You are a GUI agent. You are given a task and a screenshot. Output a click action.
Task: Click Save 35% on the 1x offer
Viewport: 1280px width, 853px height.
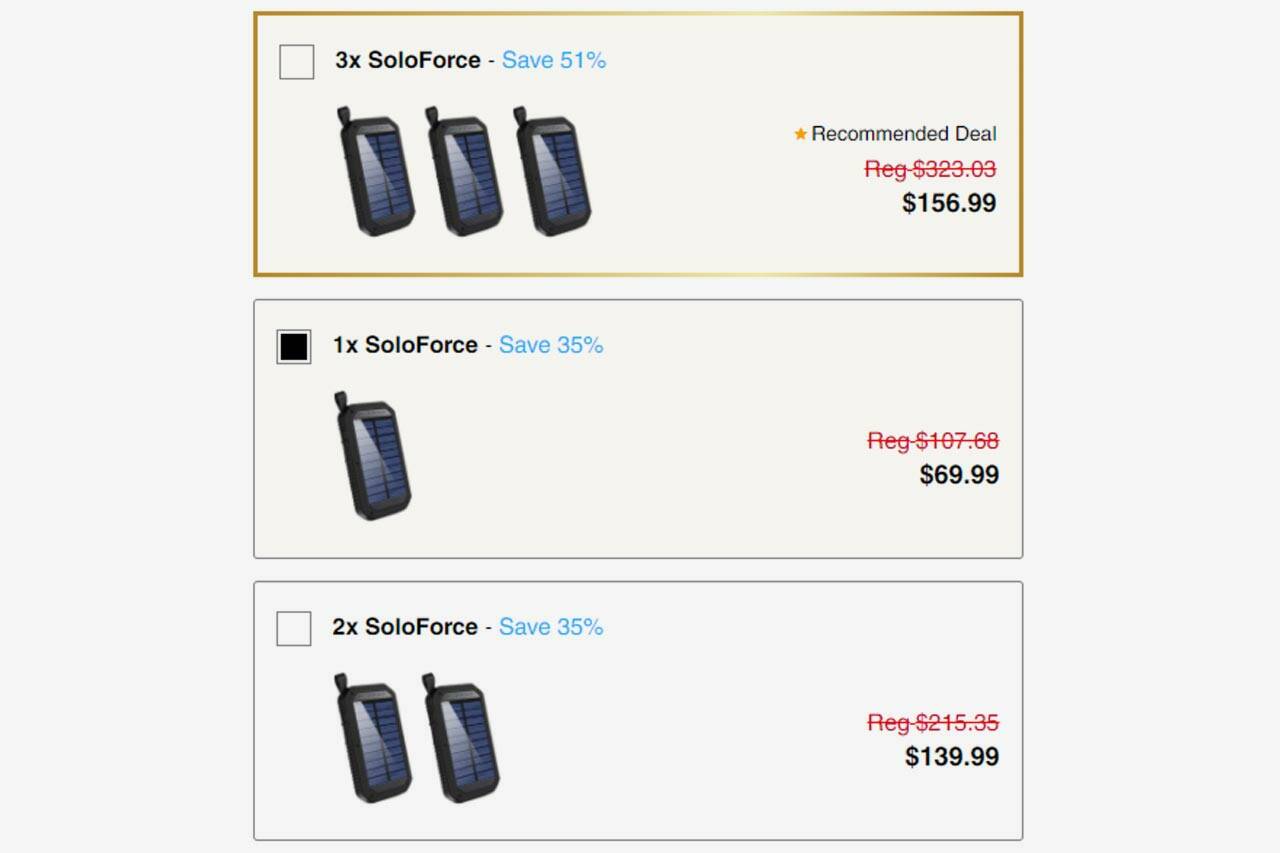(551, 345)
